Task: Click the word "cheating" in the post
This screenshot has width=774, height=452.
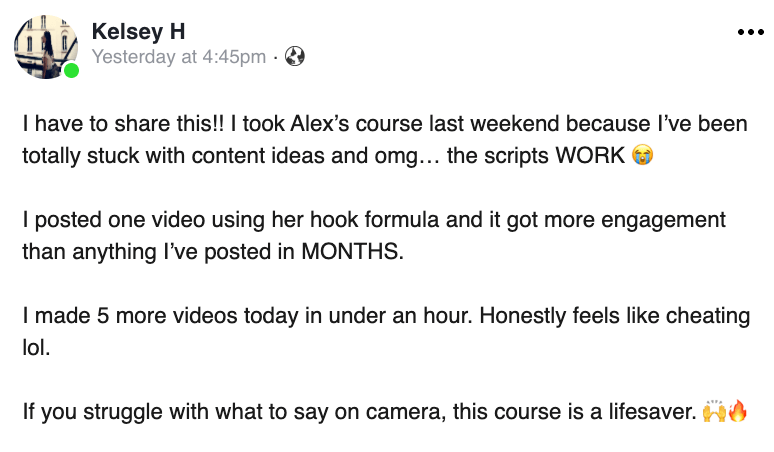Action: (709, 317)
